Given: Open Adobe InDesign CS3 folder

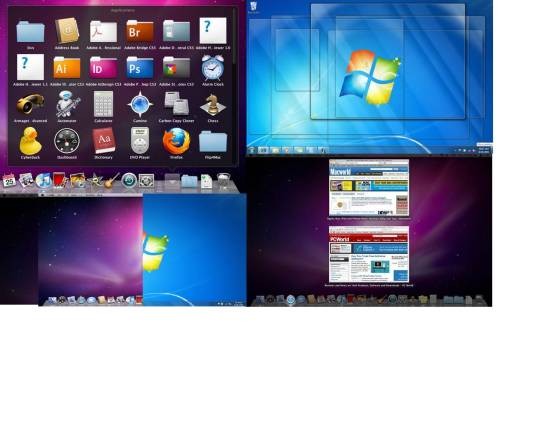Looking at the screenshot, I should [x=103, y=68].
